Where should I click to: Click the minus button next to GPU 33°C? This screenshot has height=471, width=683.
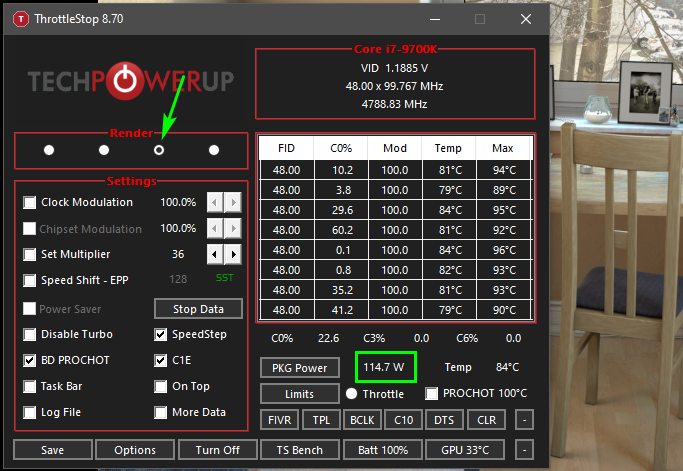coord(524,450)
